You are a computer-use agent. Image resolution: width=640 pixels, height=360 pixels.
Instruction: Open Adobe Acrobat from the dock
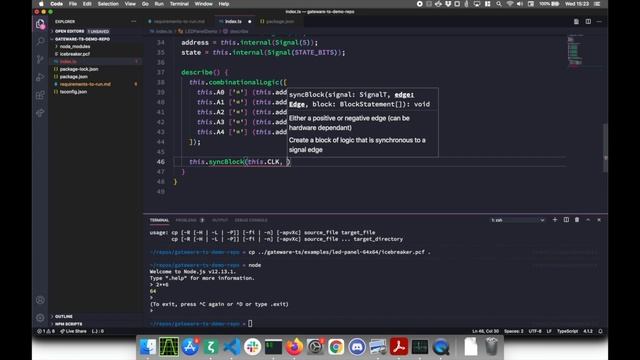(x=399, y=347)
